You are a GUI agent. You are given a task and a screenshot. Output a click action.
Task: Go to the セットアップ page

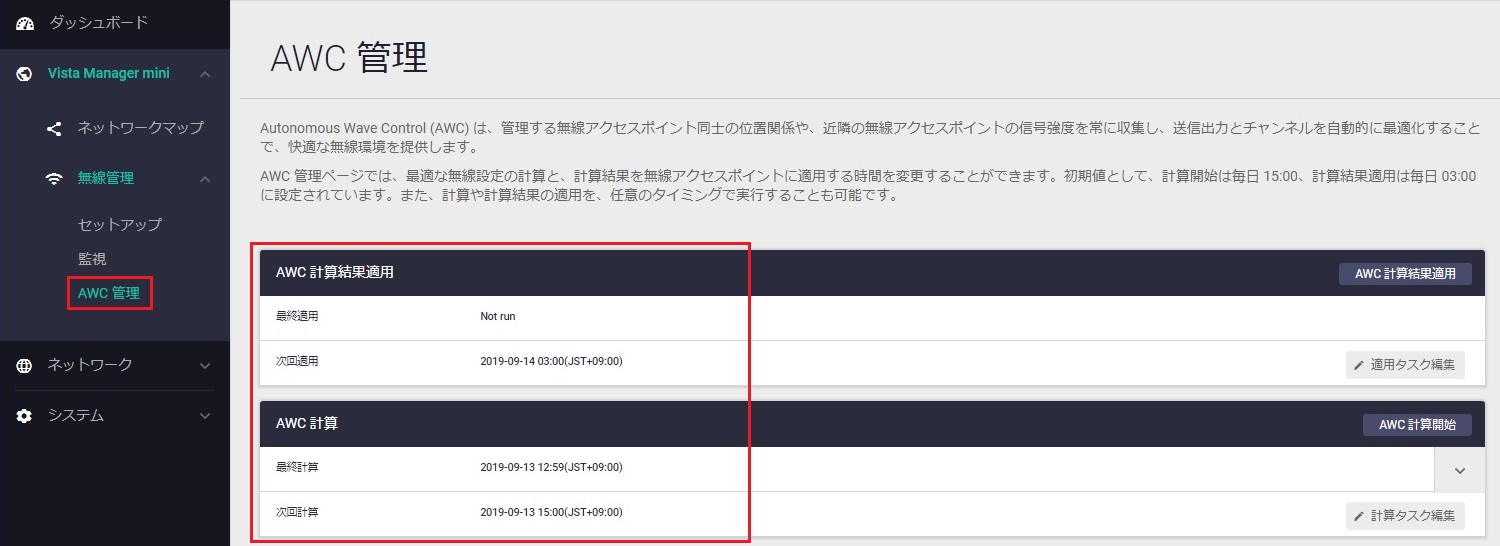[x=120, y=224]
